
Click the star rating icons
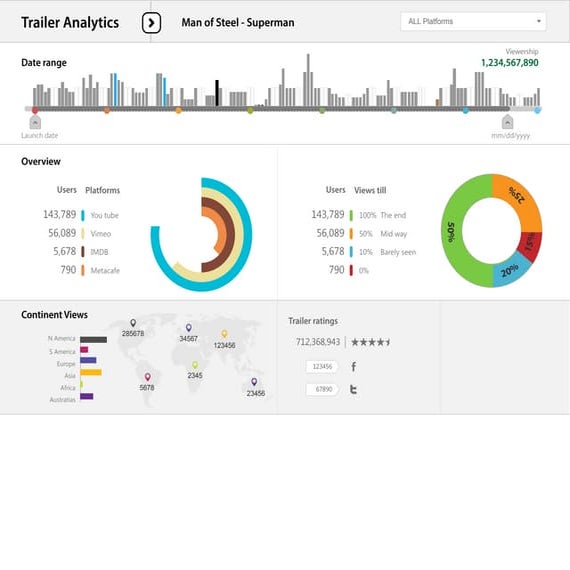coord(370,342)
